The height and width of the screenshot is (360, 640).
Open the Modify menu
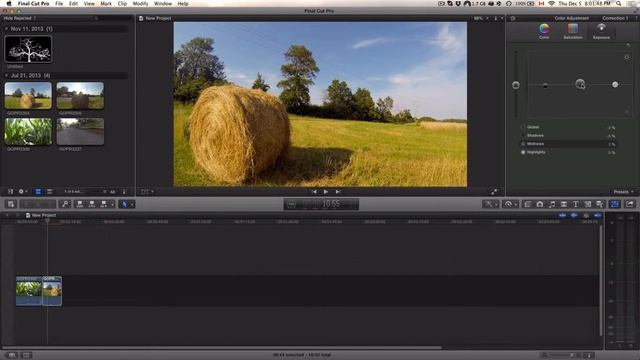[x=140, y=3]
